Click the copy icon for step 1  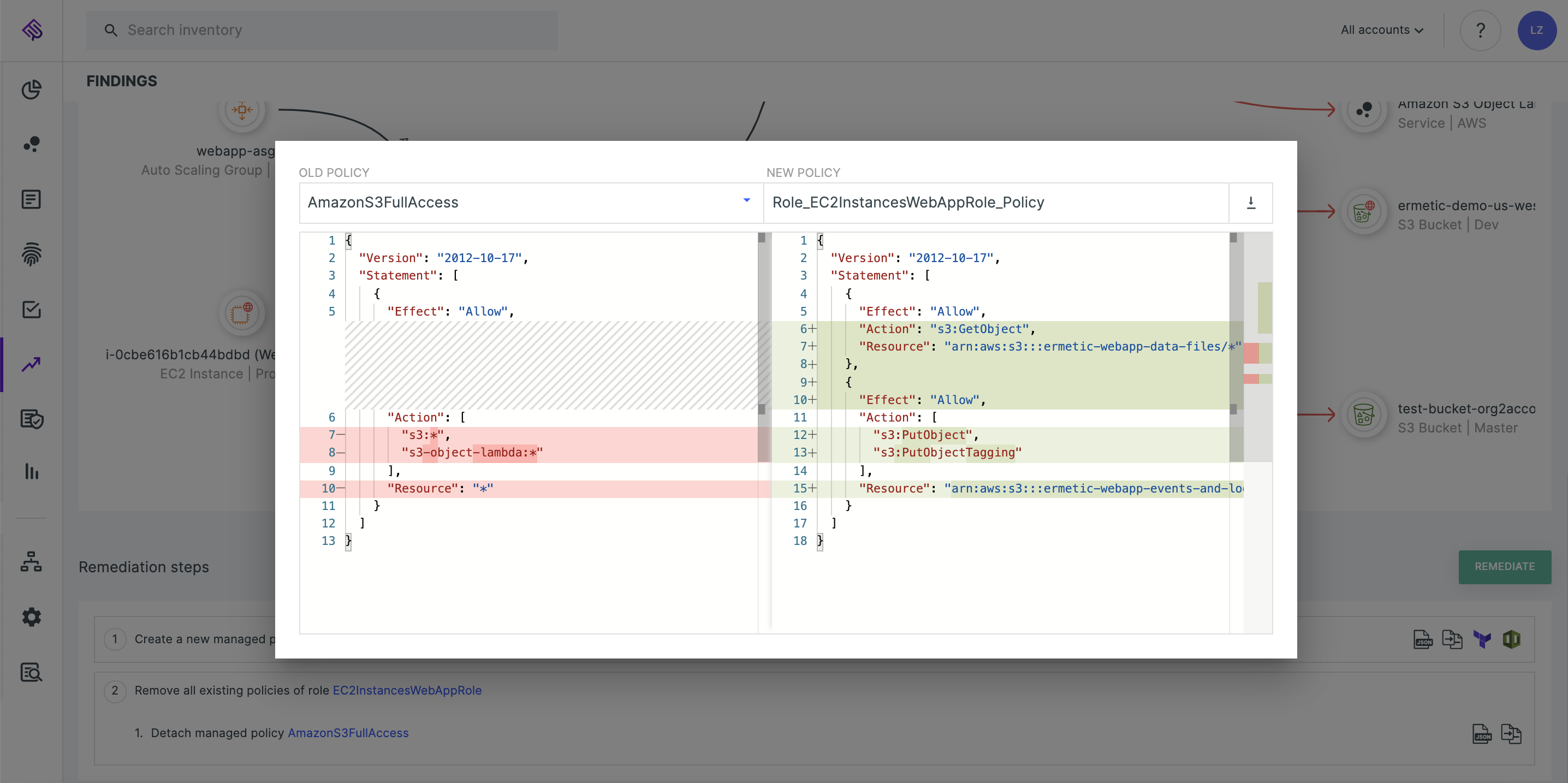tap(1452, 639)
